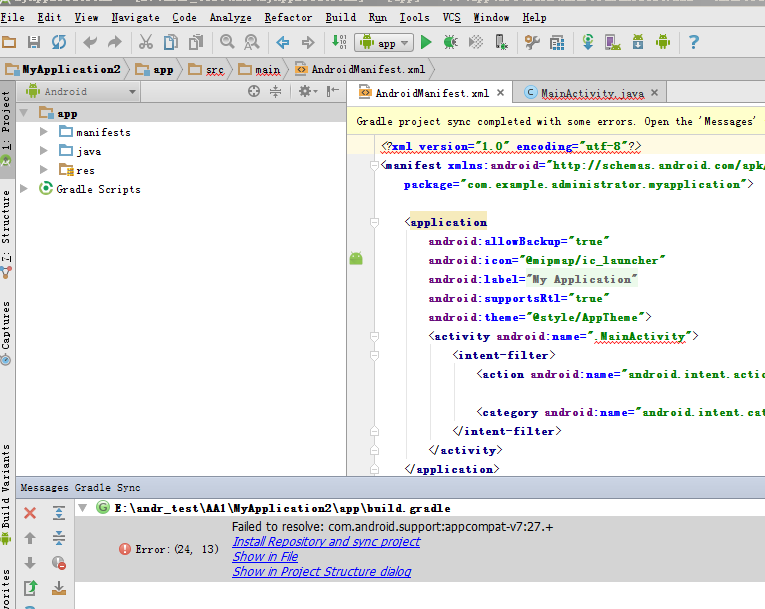Close the MainActivity.java tab
The width and height of the screenshot is (765, 609).
(x=655, y=93)
